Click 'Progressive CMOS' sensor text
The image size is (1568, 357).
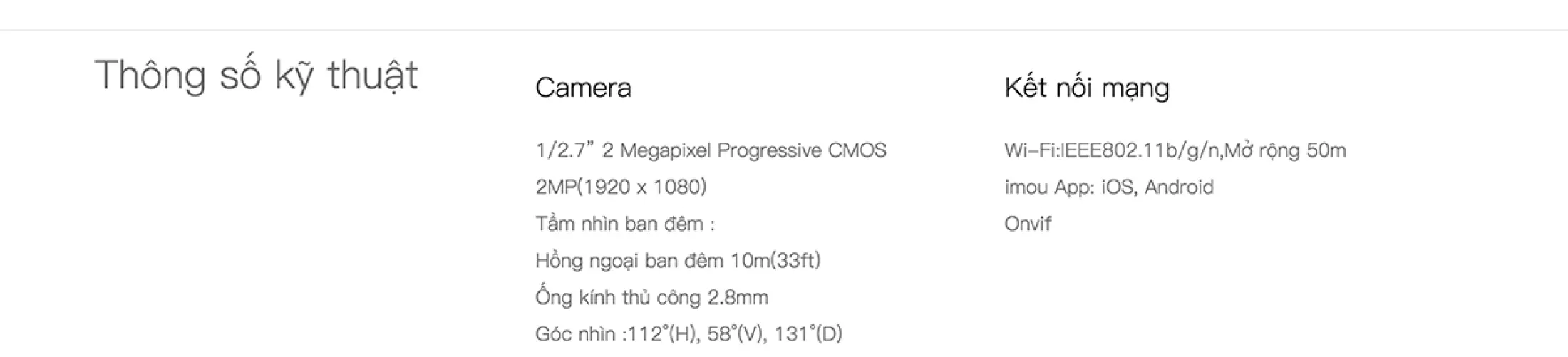802,150
